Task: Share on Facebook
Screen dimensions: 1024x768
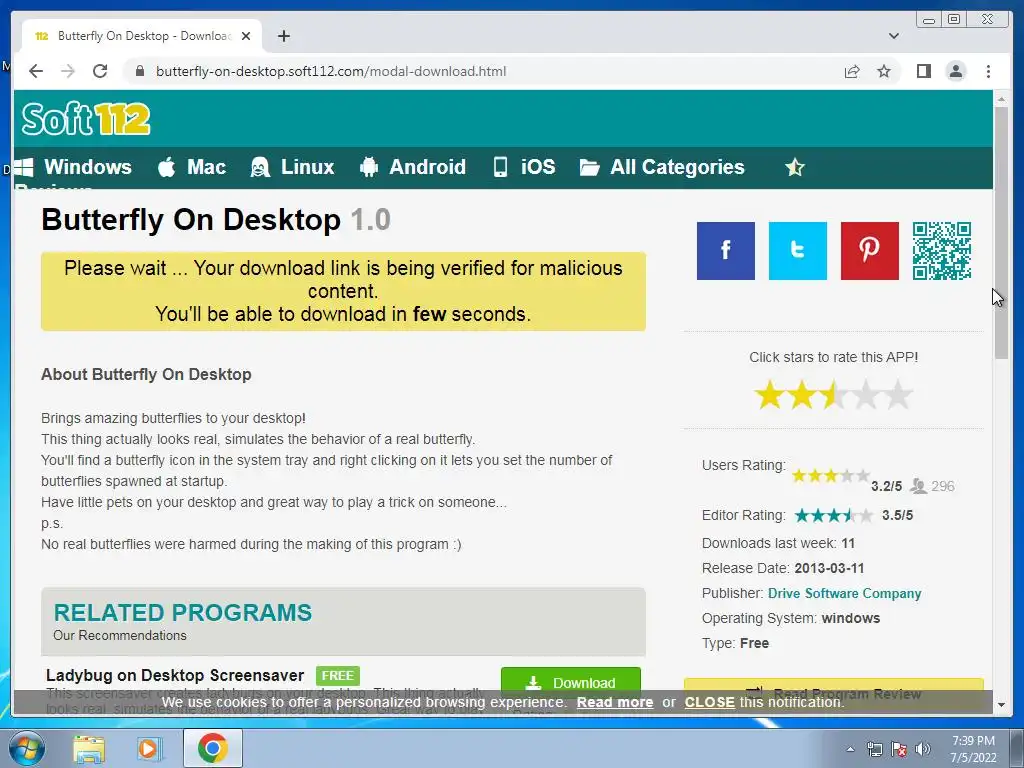Action: coord(726,251)
